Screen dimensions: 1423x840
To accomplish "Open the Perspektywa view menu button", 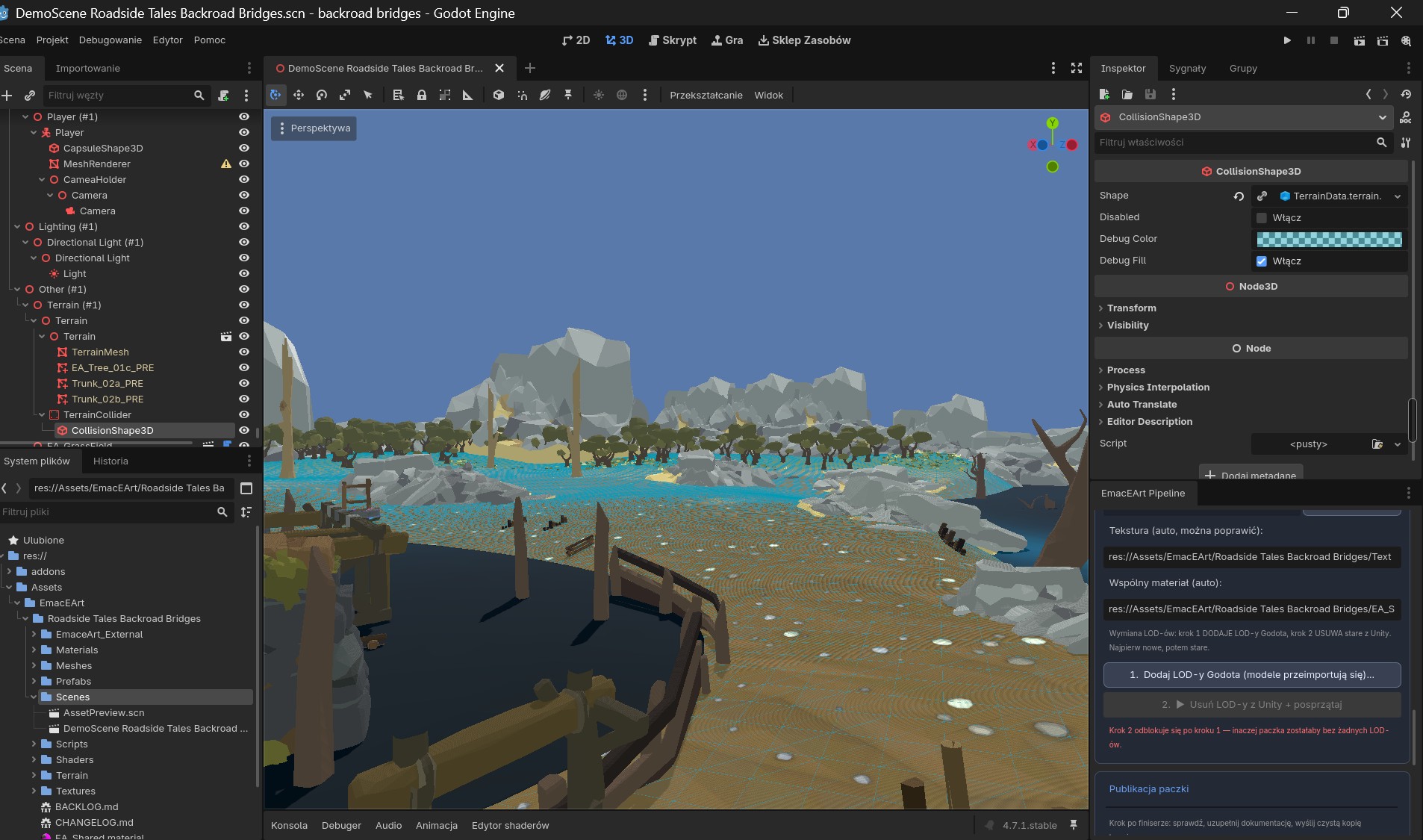I will tap(314, 128).
